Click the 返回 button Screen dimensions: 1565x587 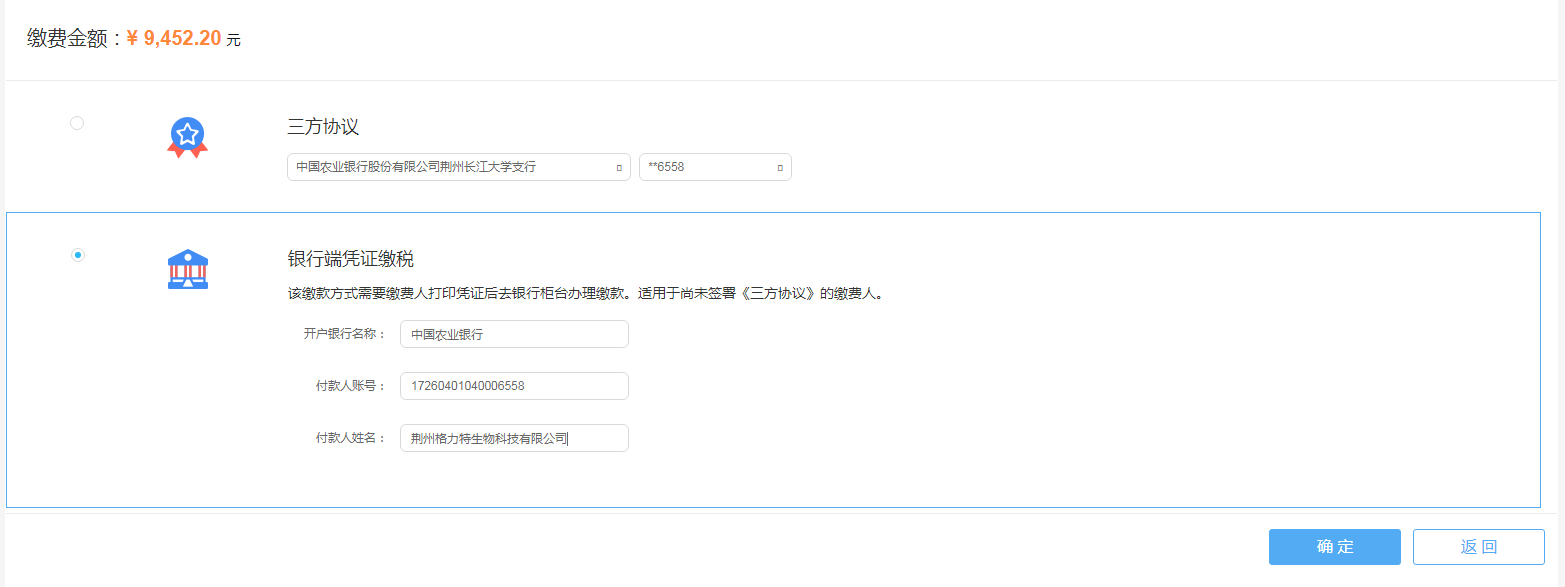pyautogui.click(x=1479, y=547)
